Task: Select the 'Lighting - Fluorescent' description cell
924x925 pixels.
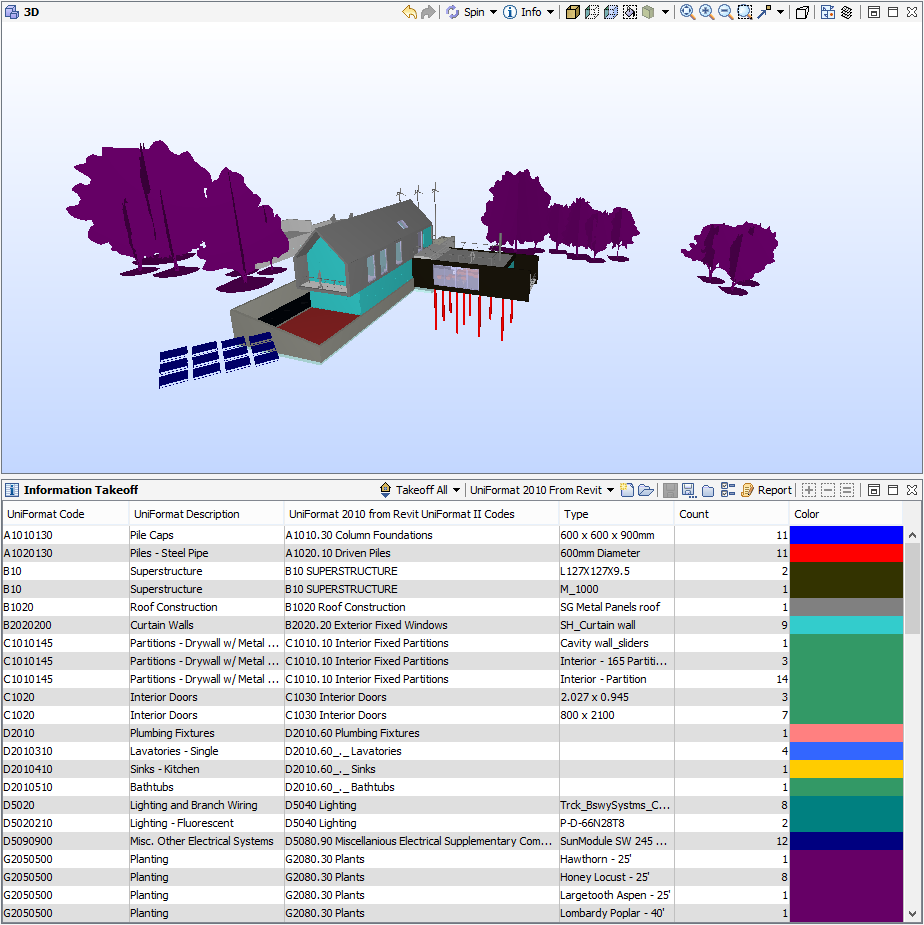Action: [x=206, y=823]
